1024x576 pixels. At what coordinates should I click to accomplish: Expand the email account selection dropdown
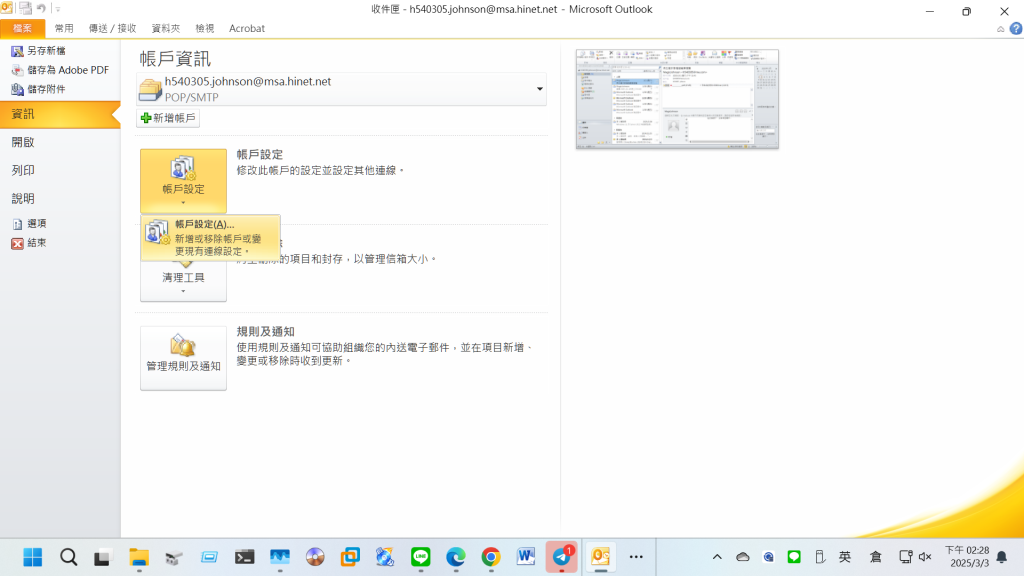540,89
